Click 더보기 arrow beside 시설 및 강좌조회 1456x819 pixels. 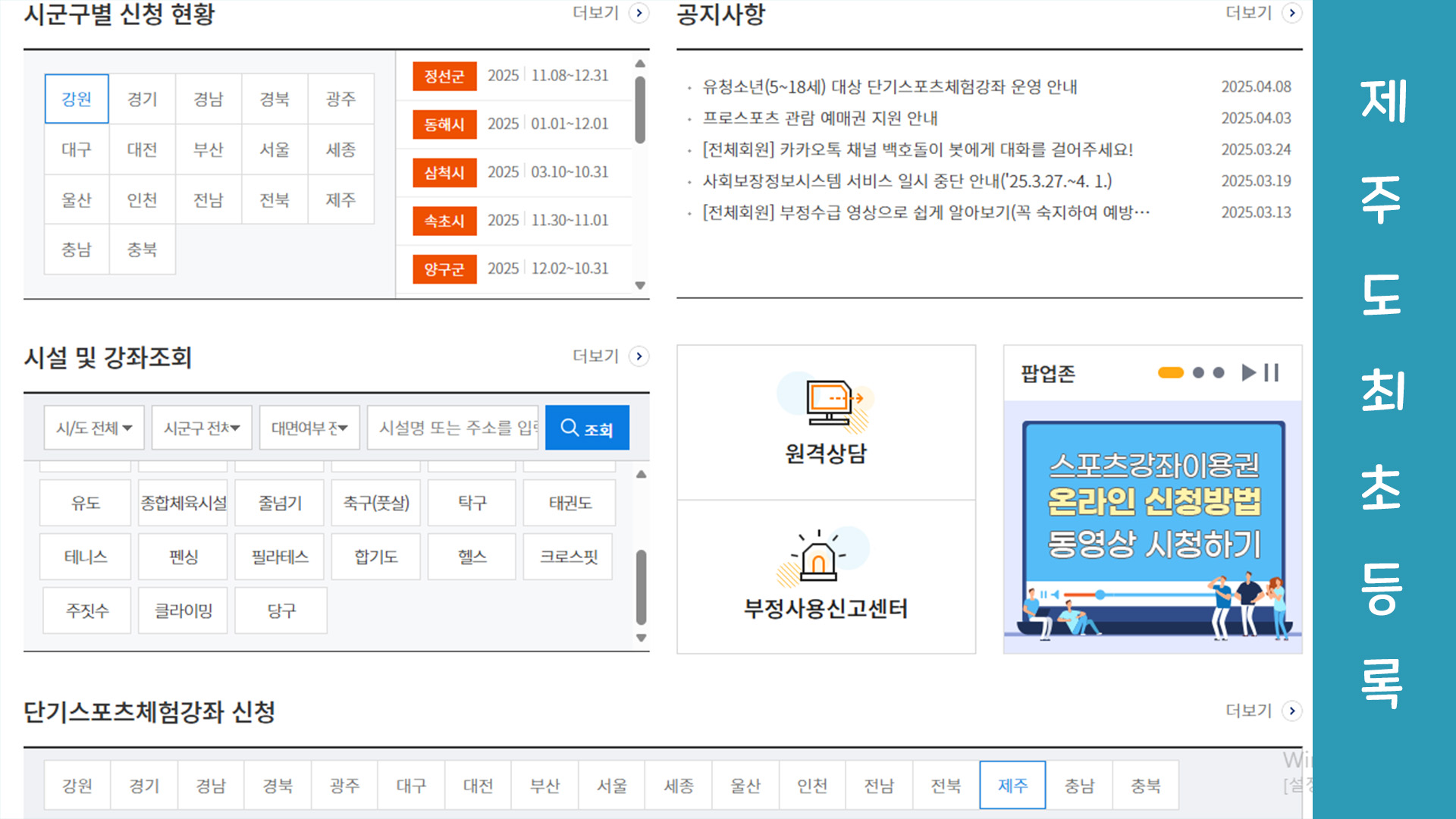pyautogui.click(x=639, y=356)
